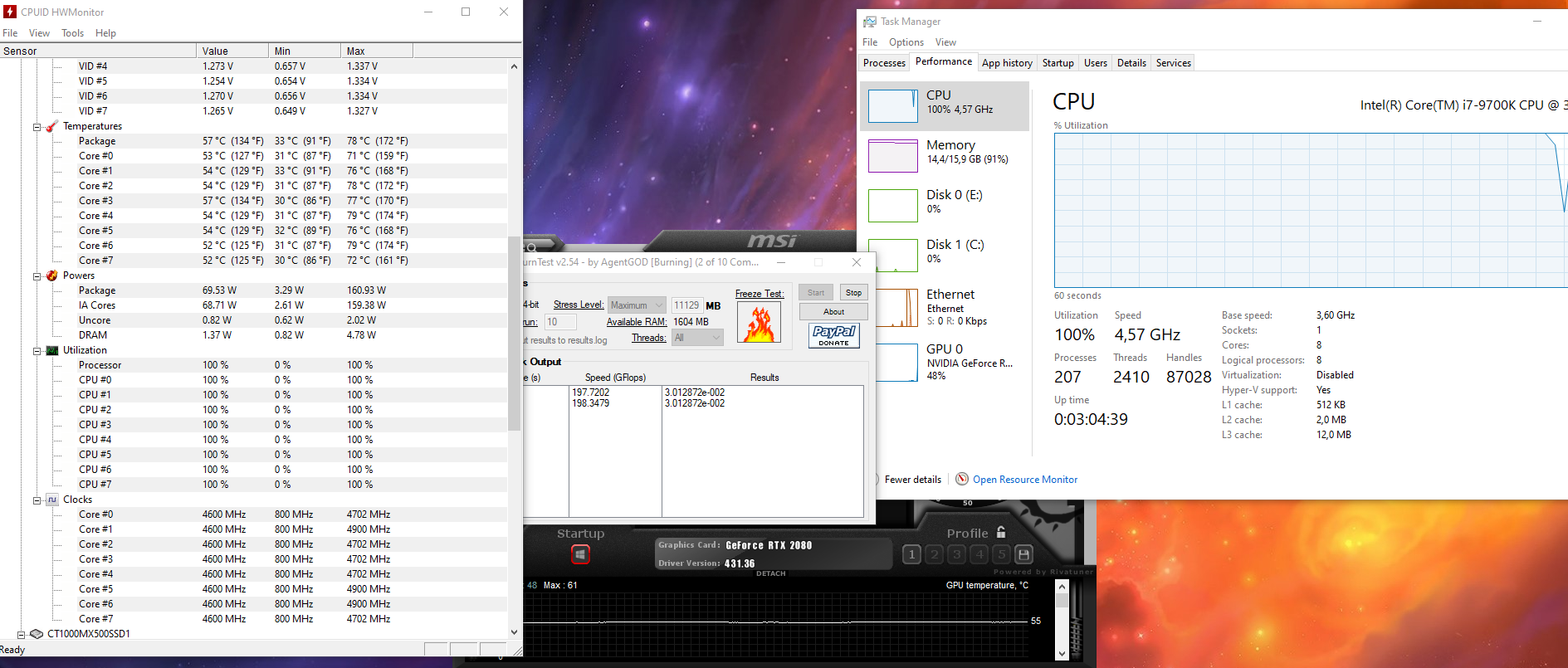
Task: Select Afterburner profile slot 1
Action: coord(911,553)
